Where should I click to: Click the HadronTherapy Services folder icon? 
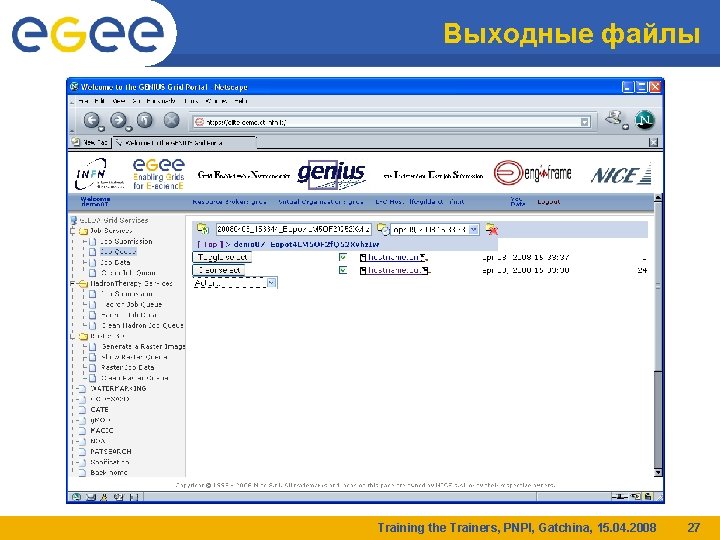83,284
